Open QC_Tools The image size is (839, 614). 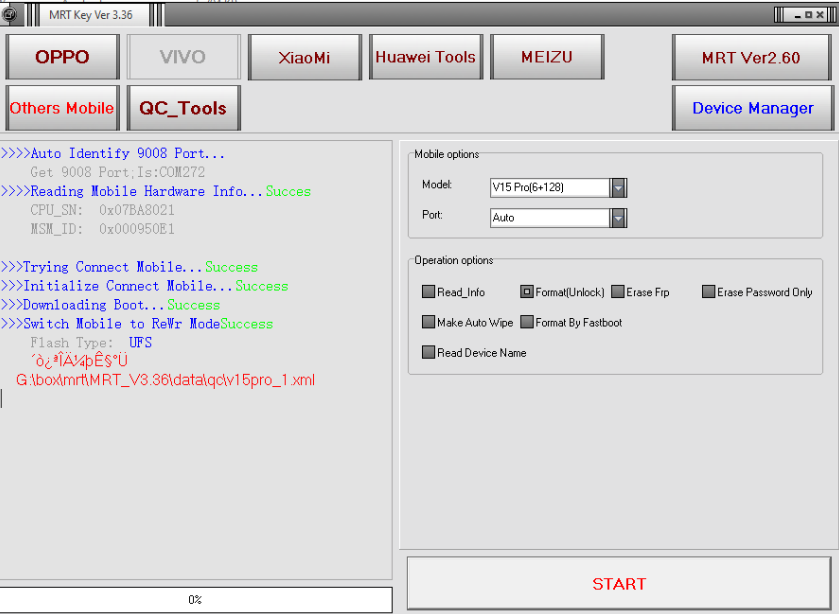point(184,108)
